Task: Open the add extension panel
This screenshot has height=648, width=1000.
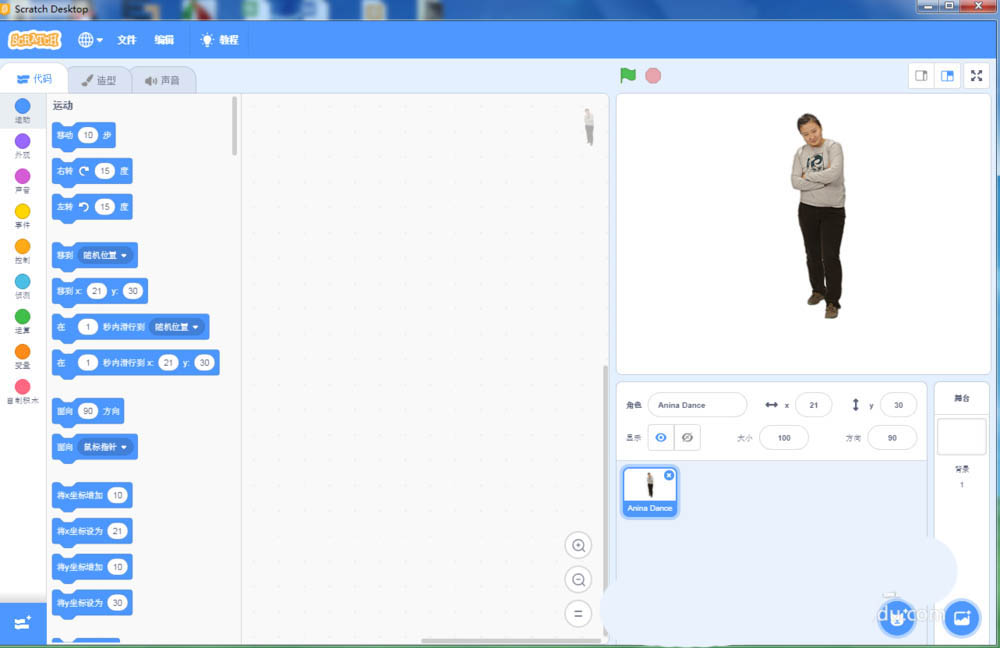Action: (x=22, y=622)
